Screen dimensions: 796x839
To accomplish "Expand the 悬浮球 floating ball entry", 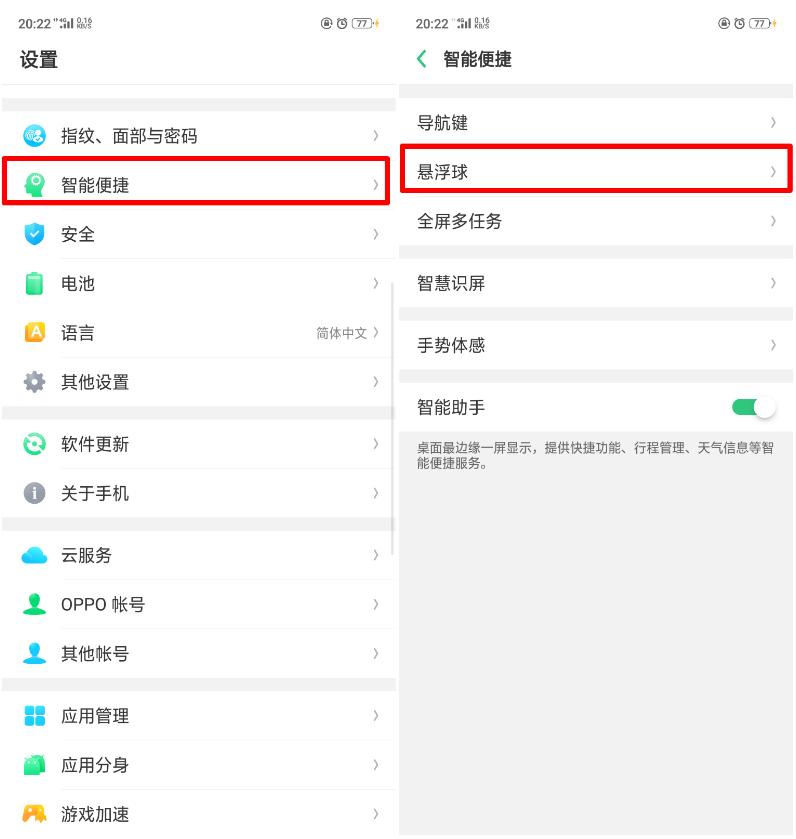I will coord(596,171).
